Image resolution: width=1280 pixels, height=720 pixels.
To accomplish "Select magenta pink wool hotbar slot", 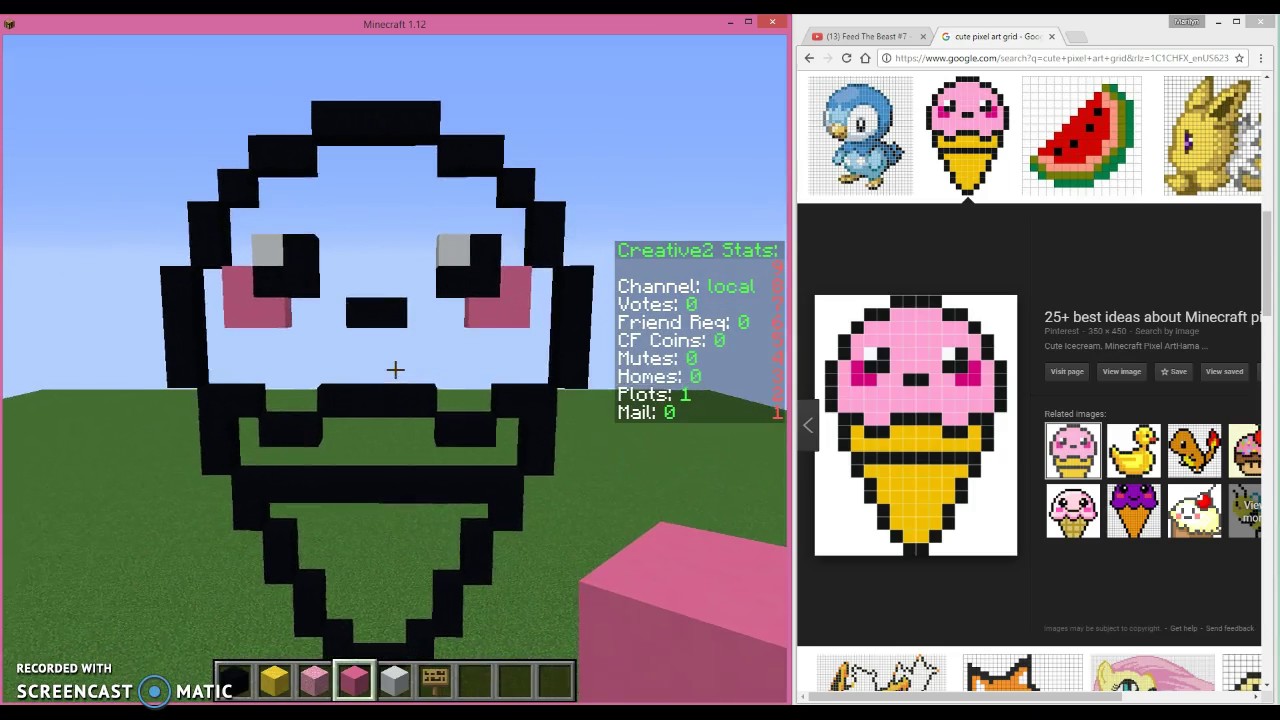I will click(354, 681).
